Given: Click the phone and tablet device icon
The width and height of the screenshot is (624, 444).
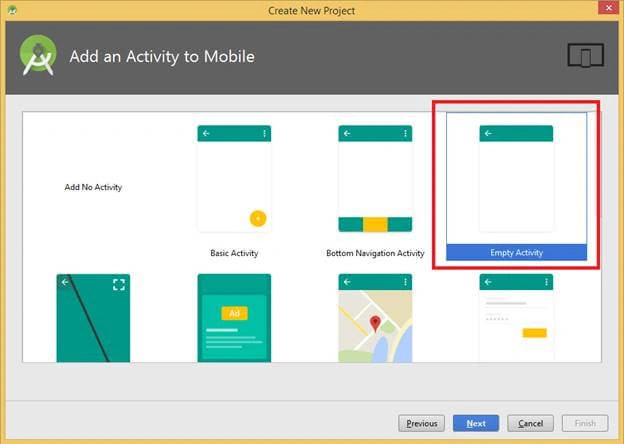Looking at the screenshot, I should [x=585, y=55].
